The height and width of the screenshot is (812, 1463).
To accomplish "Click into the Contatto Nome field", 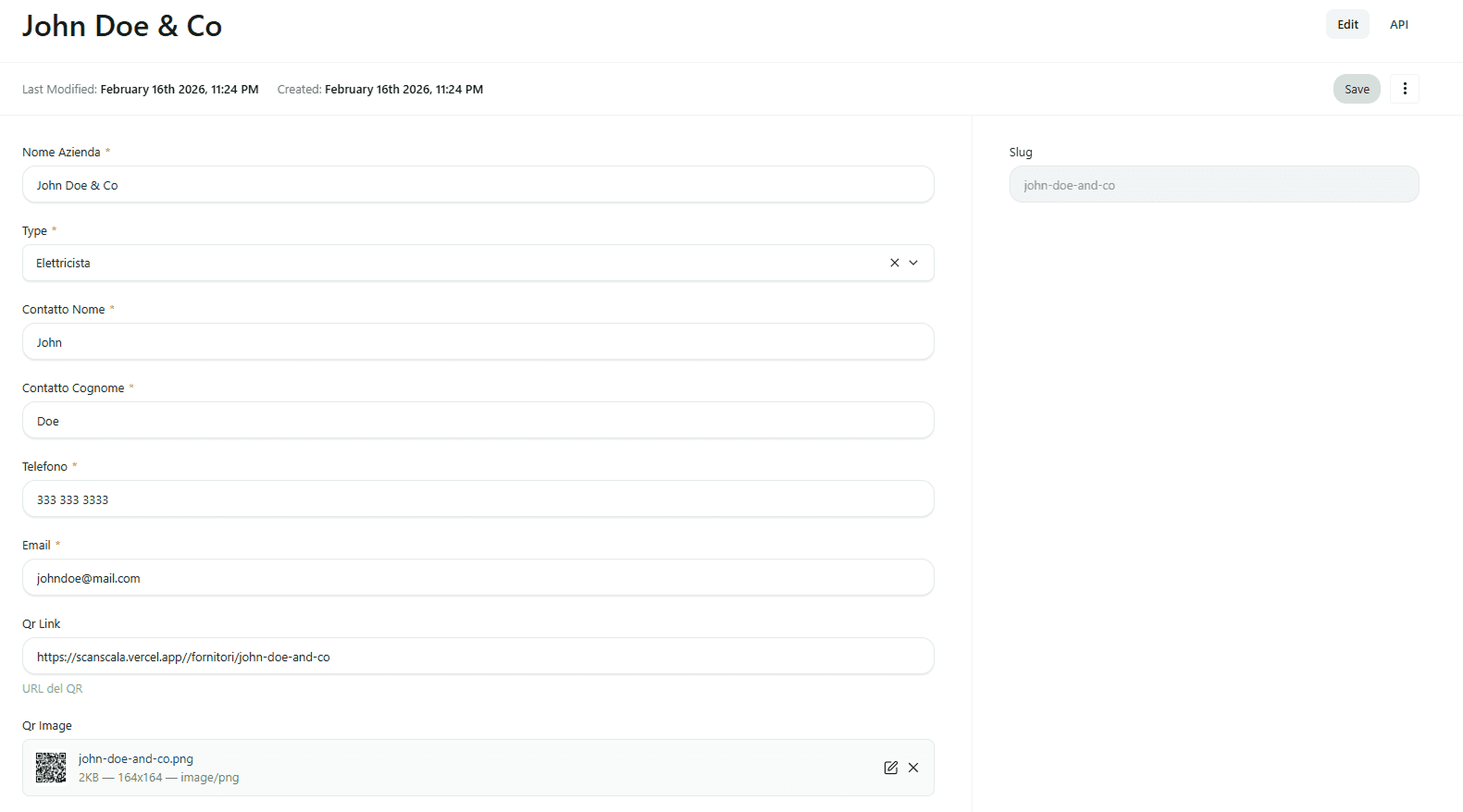I will (477, 342).
